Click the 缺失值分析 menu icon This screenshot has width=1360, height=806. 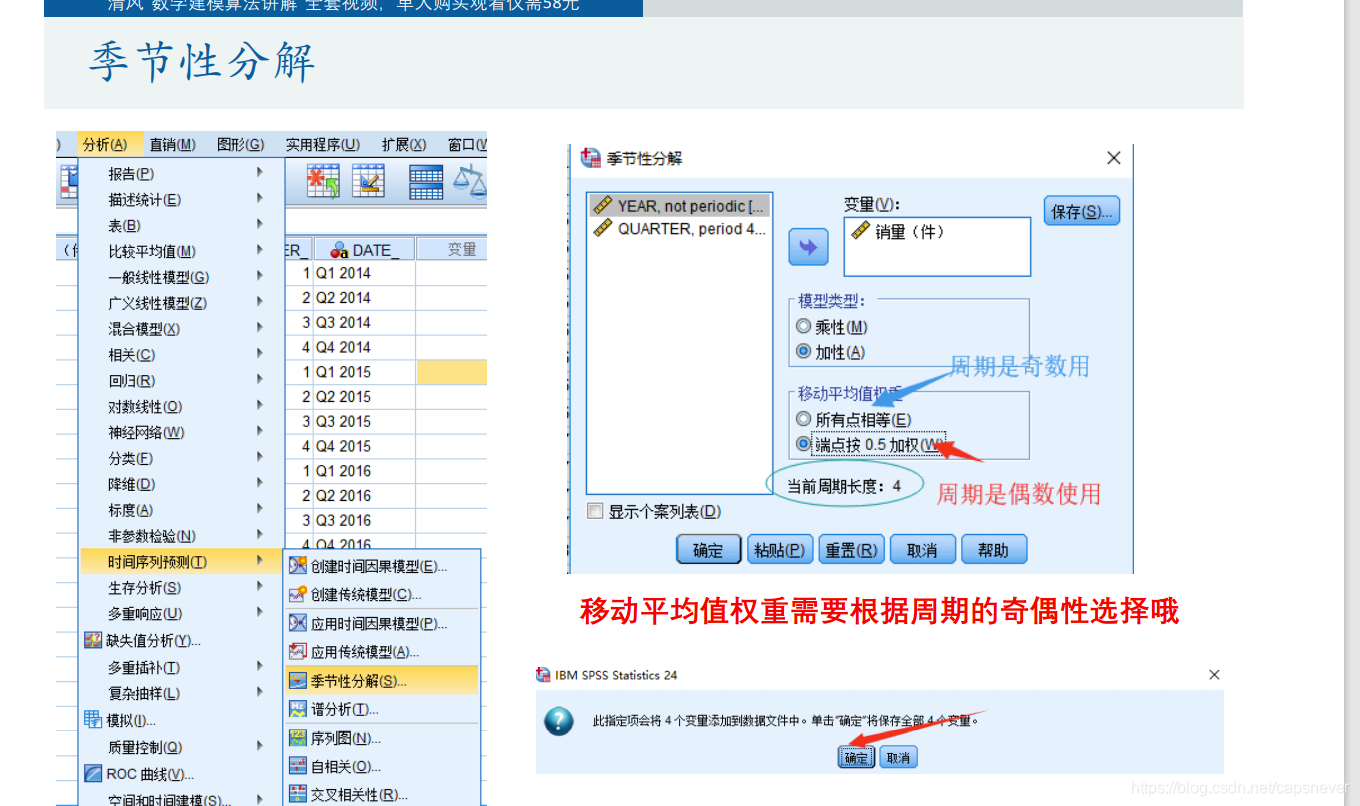[93, 640]
